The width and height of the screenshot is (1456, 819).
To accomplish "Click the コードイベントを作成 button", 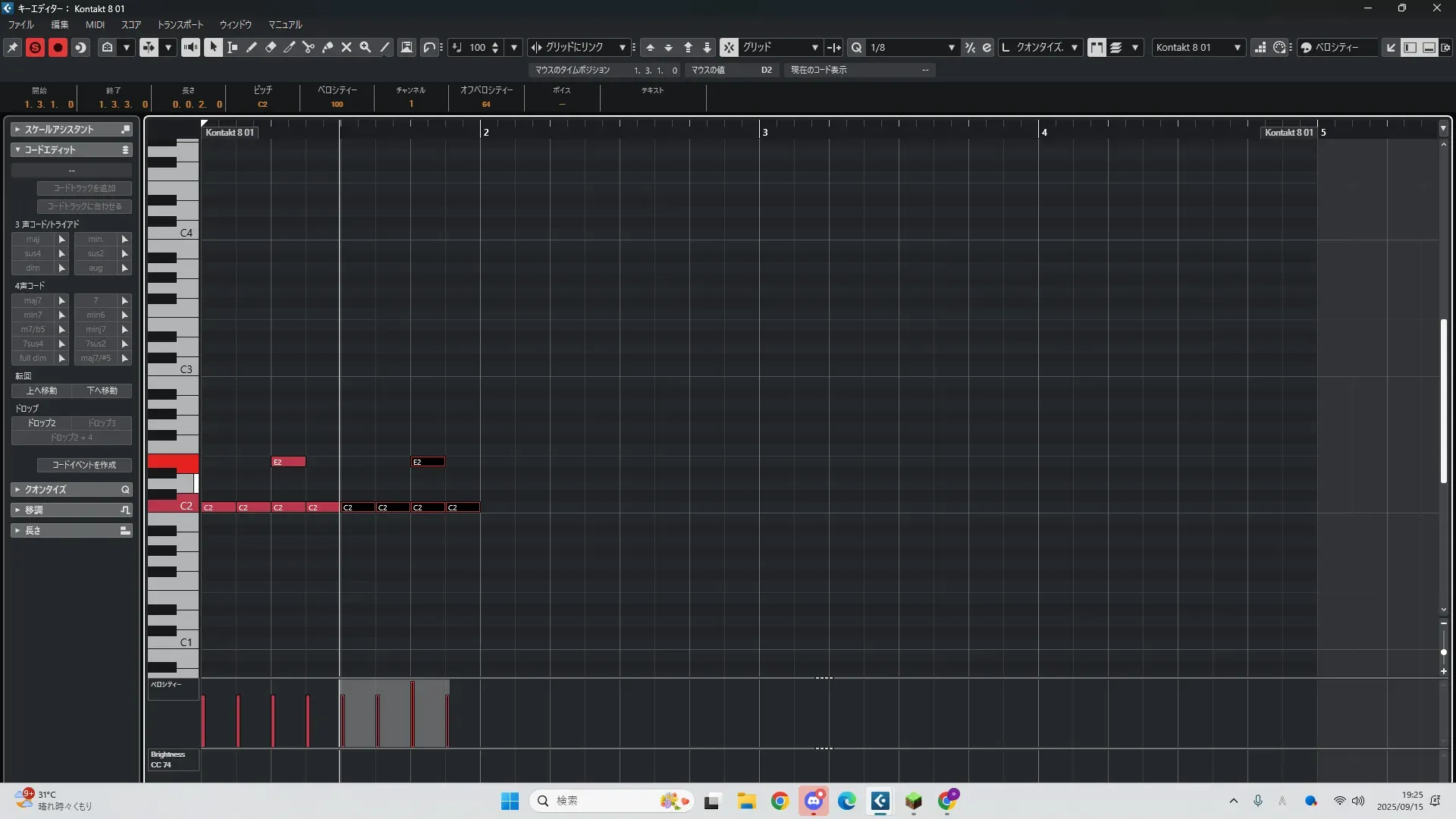I will [84, 465].
